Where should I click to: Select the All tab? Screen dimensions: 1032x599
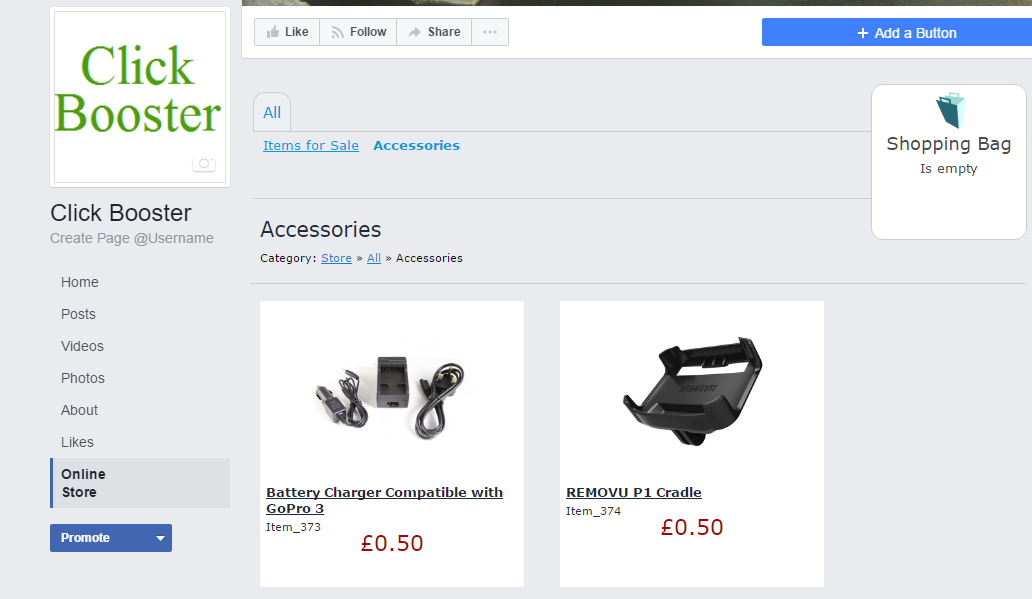[x=272, y=113]
